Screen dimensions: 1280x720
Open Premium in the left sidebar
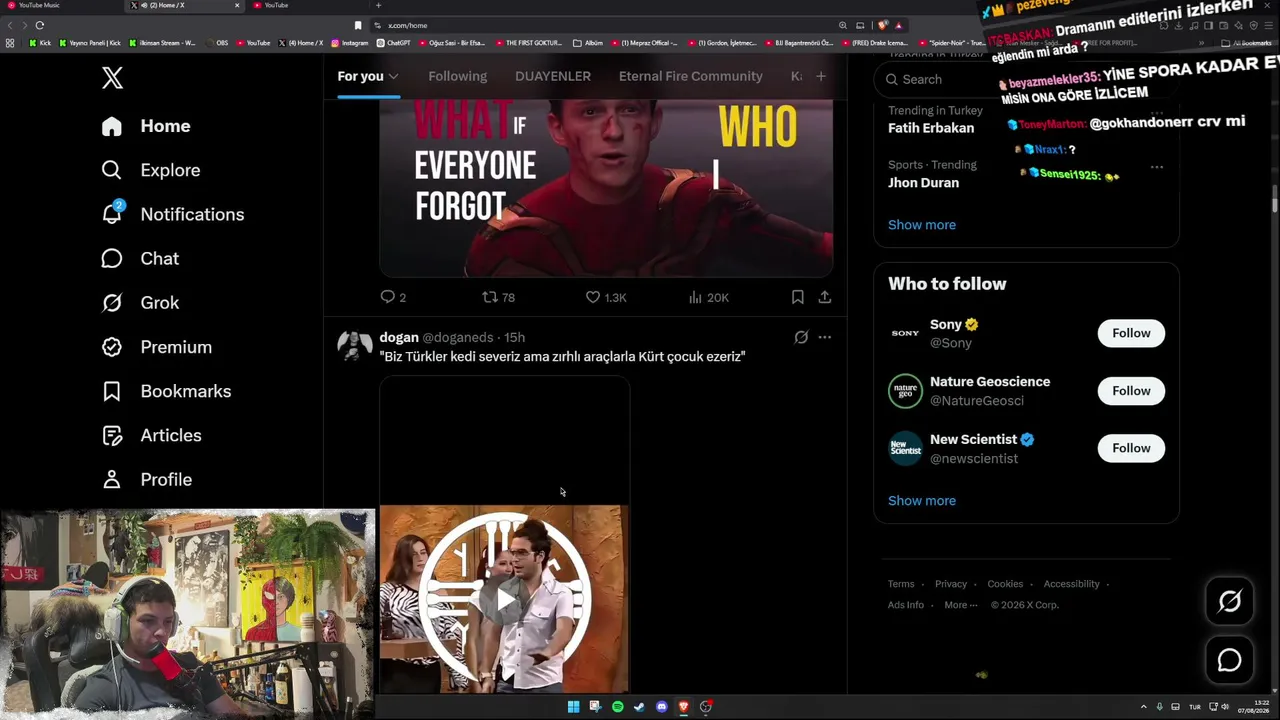tap(157, 347)
